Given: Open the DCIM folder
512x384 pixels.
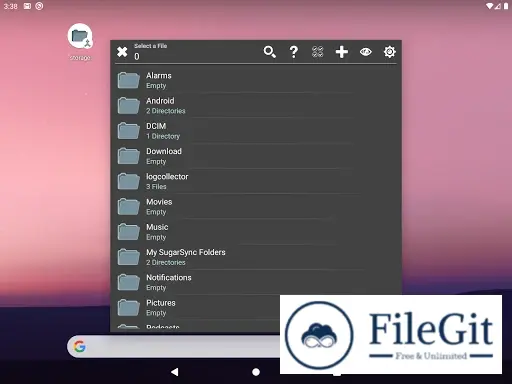Looking at the screenshot, I should tap(256, 131).
